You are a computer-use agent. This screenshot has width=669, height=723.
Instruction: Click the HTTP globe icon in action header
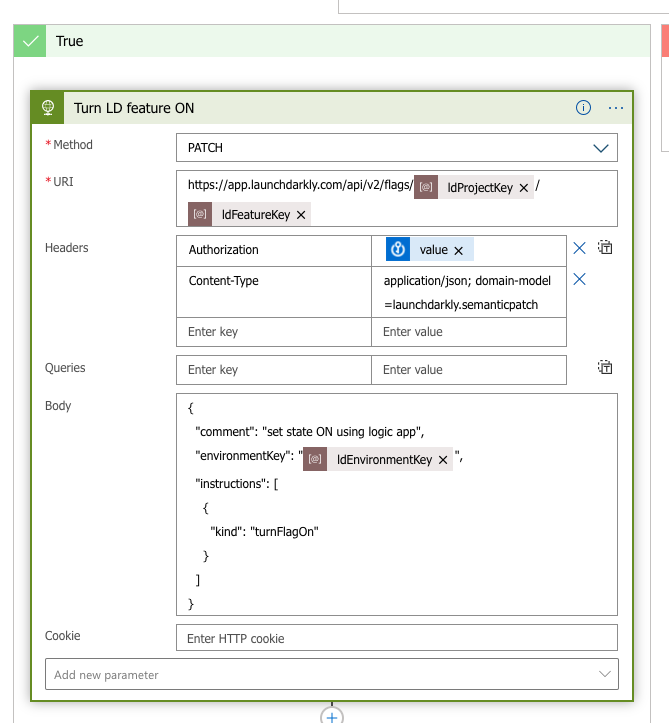[48, 108]
